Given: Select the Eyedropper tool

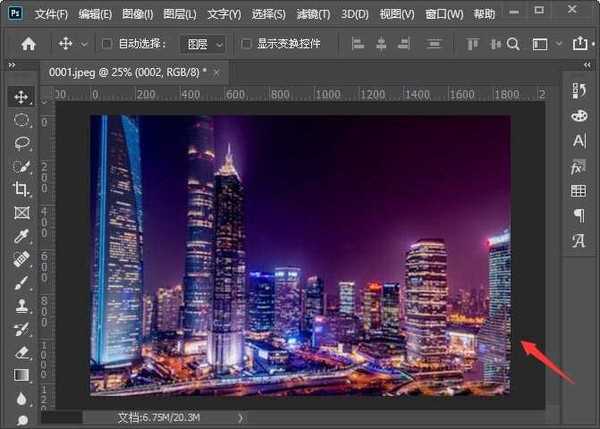Looking at the screenshot, I should pyautogui.click(x=21, y=236).
